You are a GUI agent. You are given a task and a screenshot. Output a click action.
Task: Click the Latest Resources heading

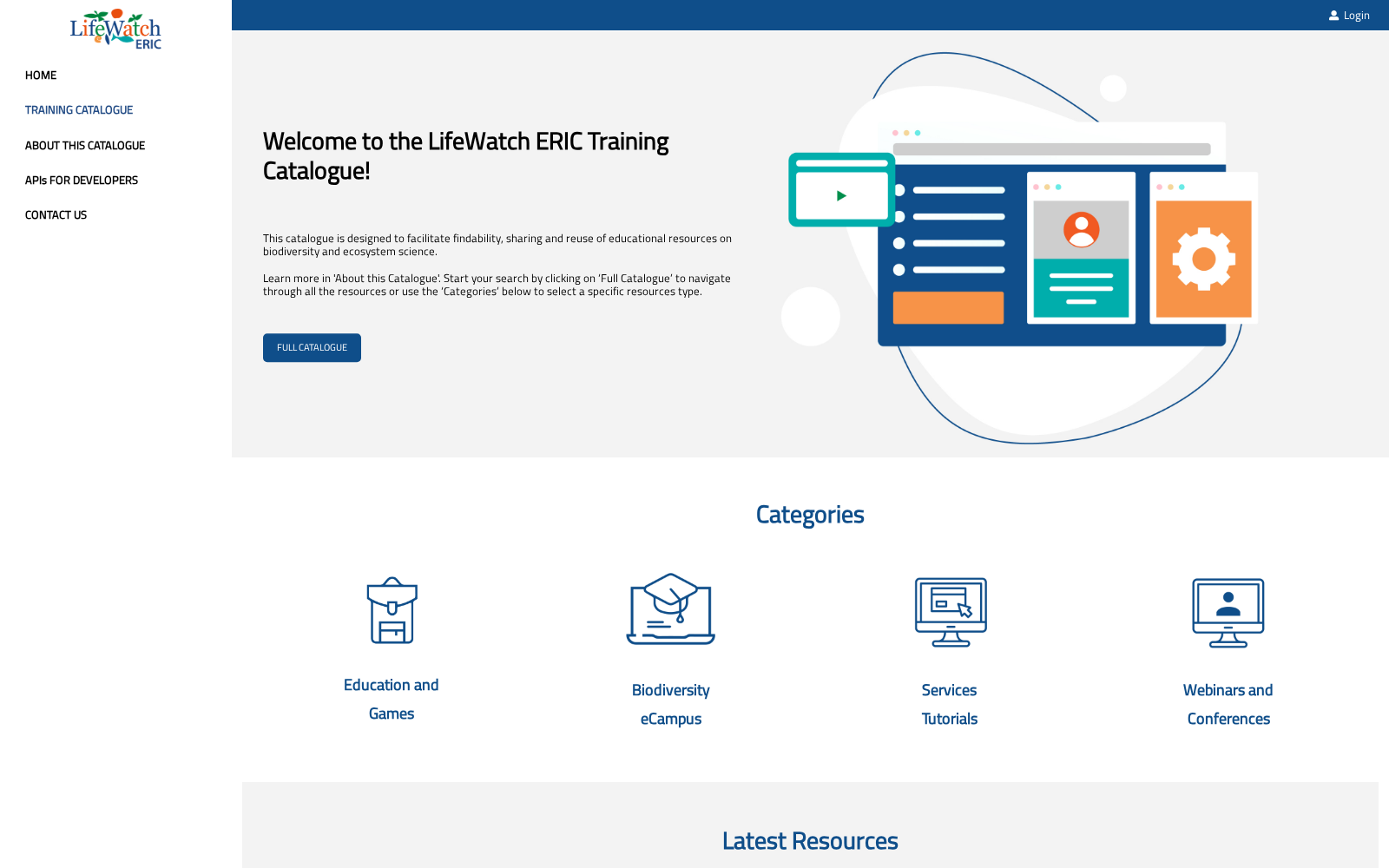point(810,841)
